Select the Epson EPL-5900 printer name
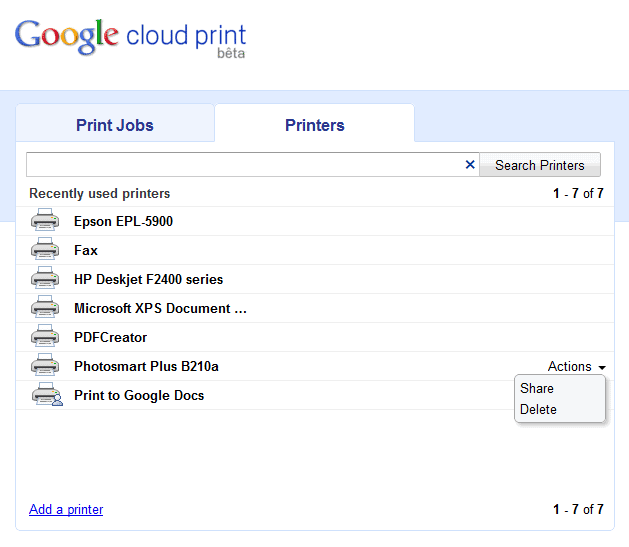Viewport: 629px width, 547px height. (123, 221)
